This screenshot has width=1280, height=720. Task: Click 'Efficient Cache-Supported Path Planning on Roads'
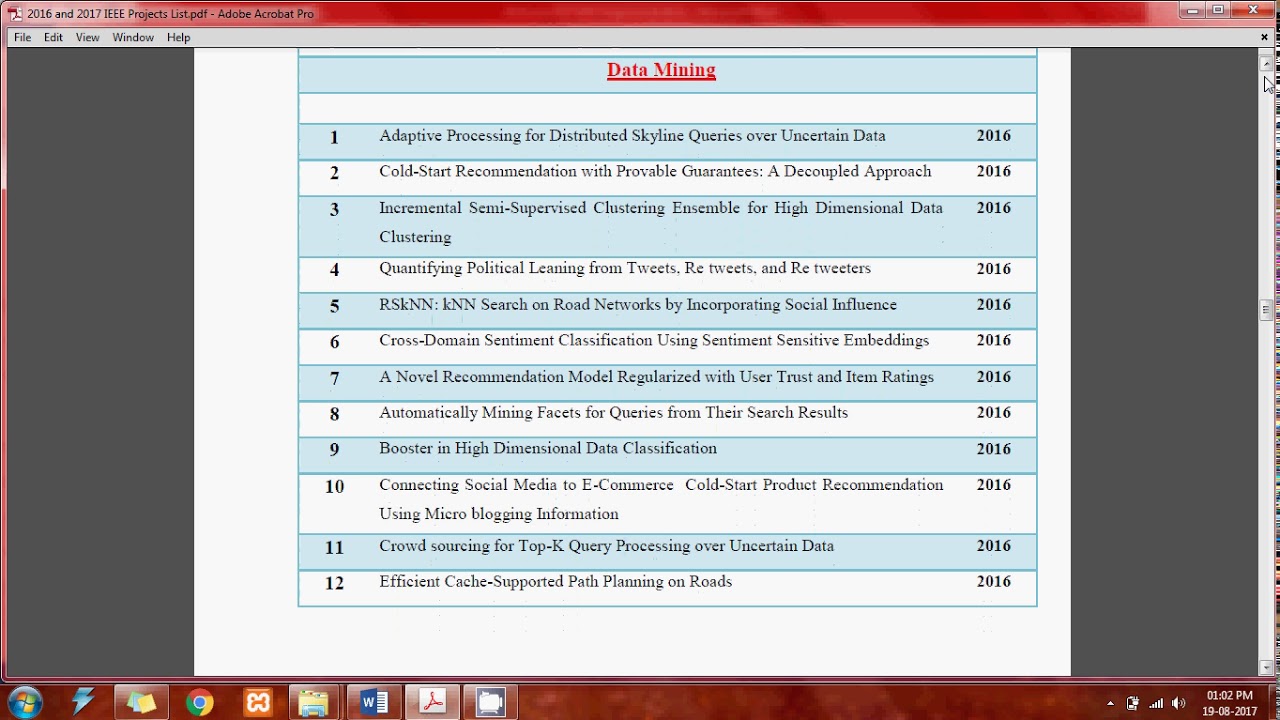[x=555, y=581]
